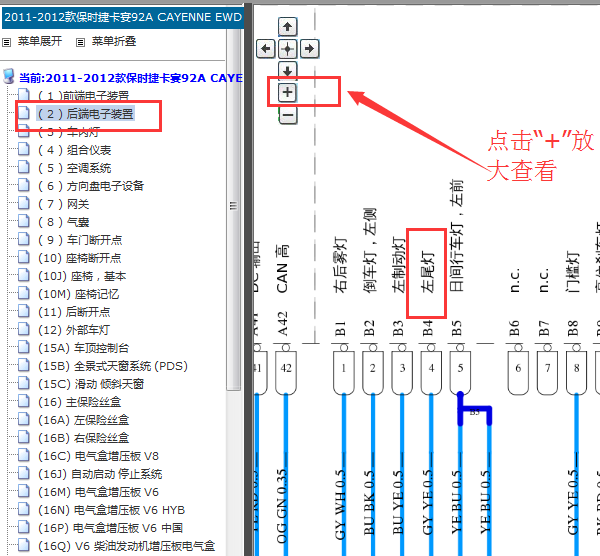Image resolution: width=600 pixels, height=556 pixels.
Task: Click the 左尾灯 label on the diagram
Action: coord(427,272)
